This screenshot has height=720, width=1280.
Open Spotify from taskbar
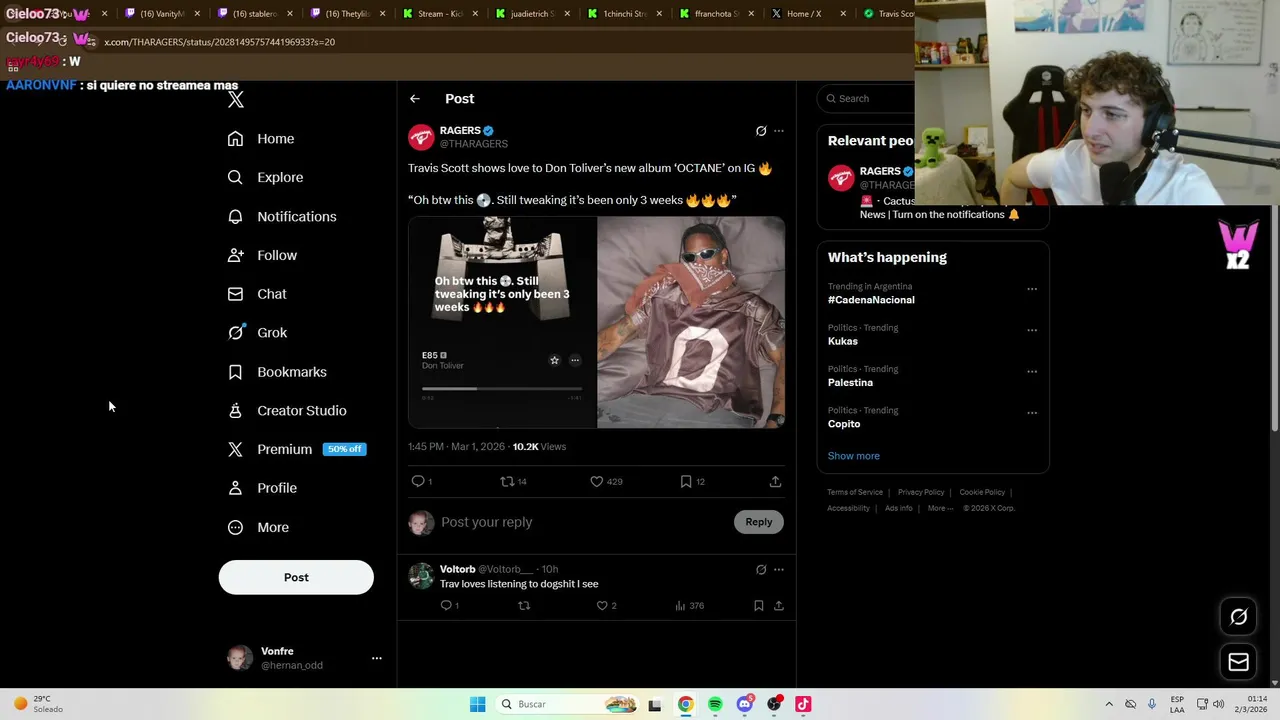715,704
